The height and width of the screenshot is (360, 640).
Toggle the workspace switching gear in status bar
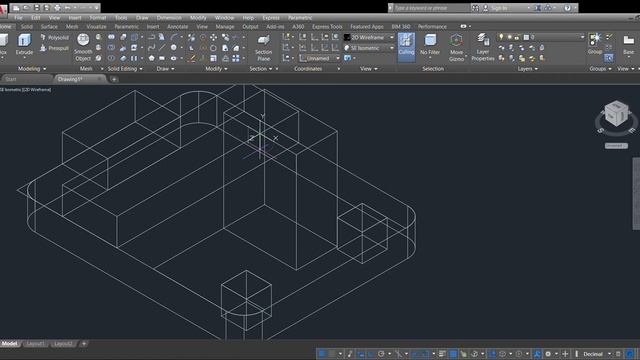548,354
